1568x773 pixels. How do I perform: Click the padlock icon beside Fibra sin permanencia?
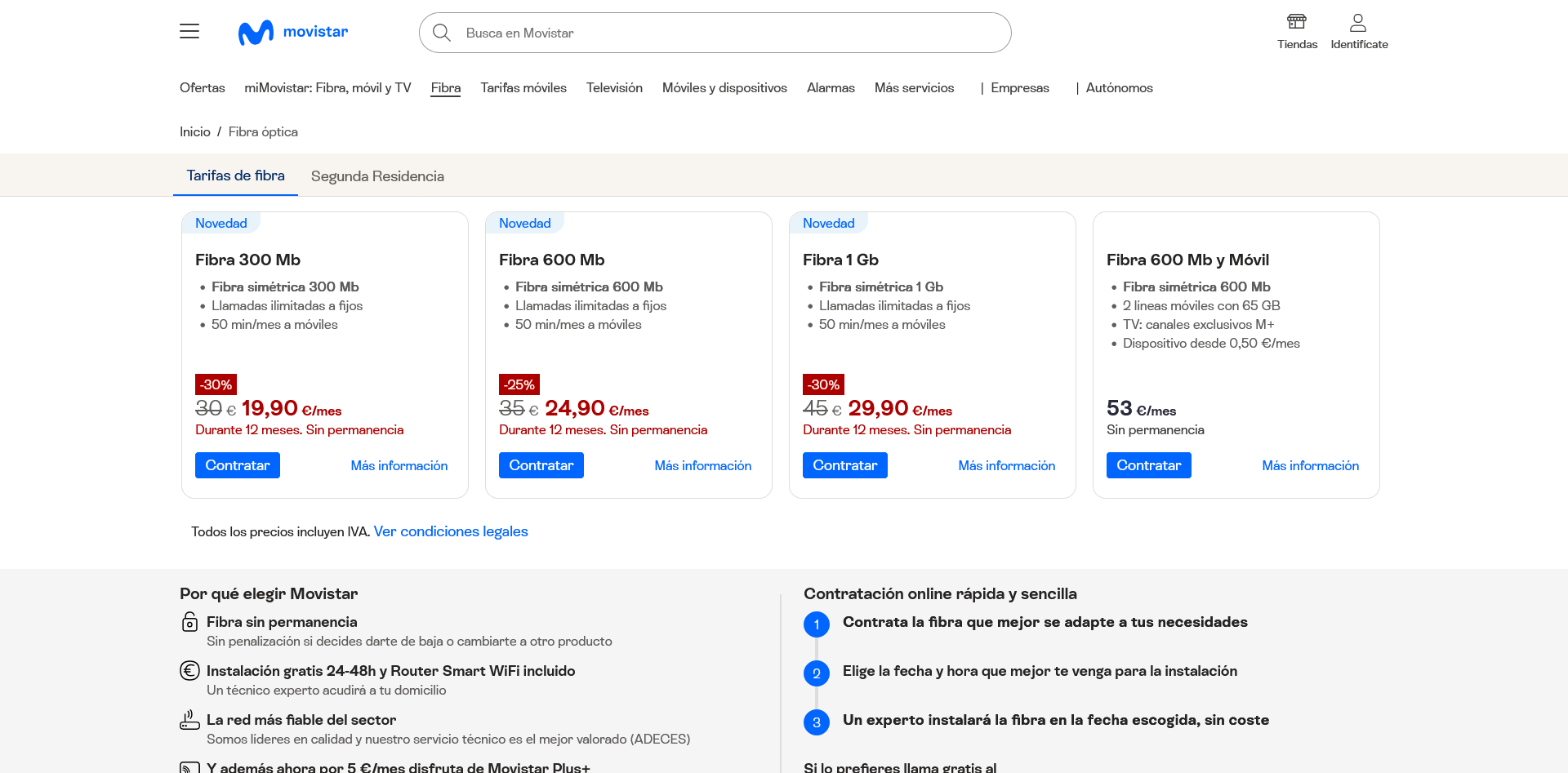click(189, 622)
